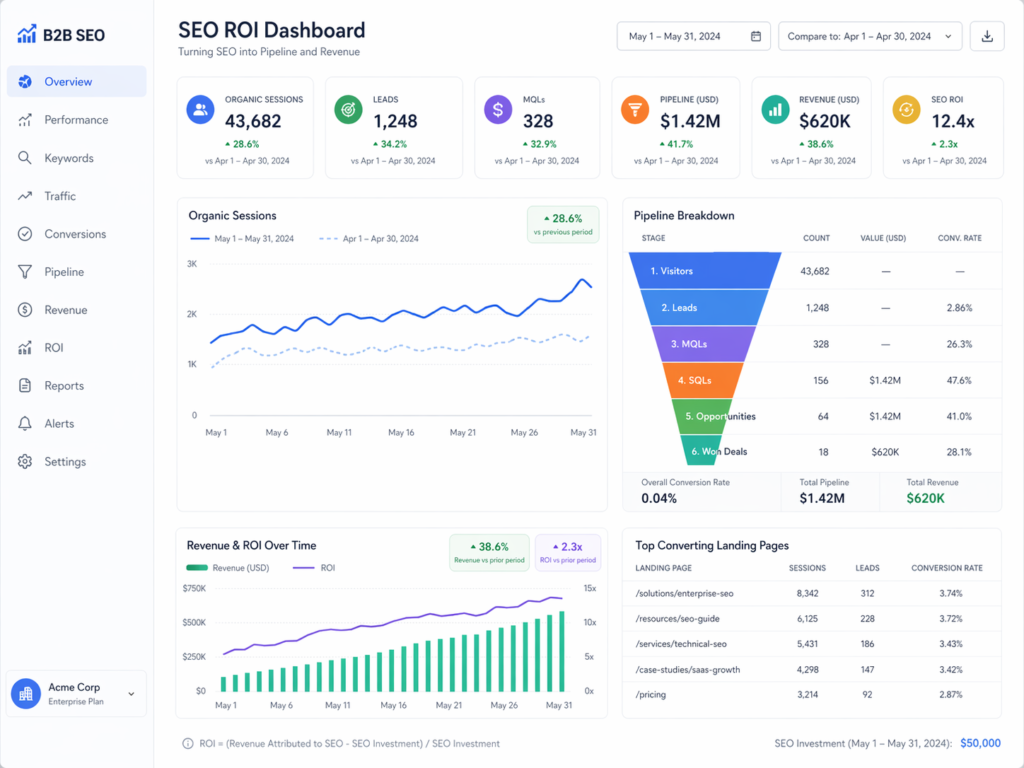Click the Alerts bell icon
Image resolution: width=1024 pixels, height=768 pixels.
tap(25, 423)
